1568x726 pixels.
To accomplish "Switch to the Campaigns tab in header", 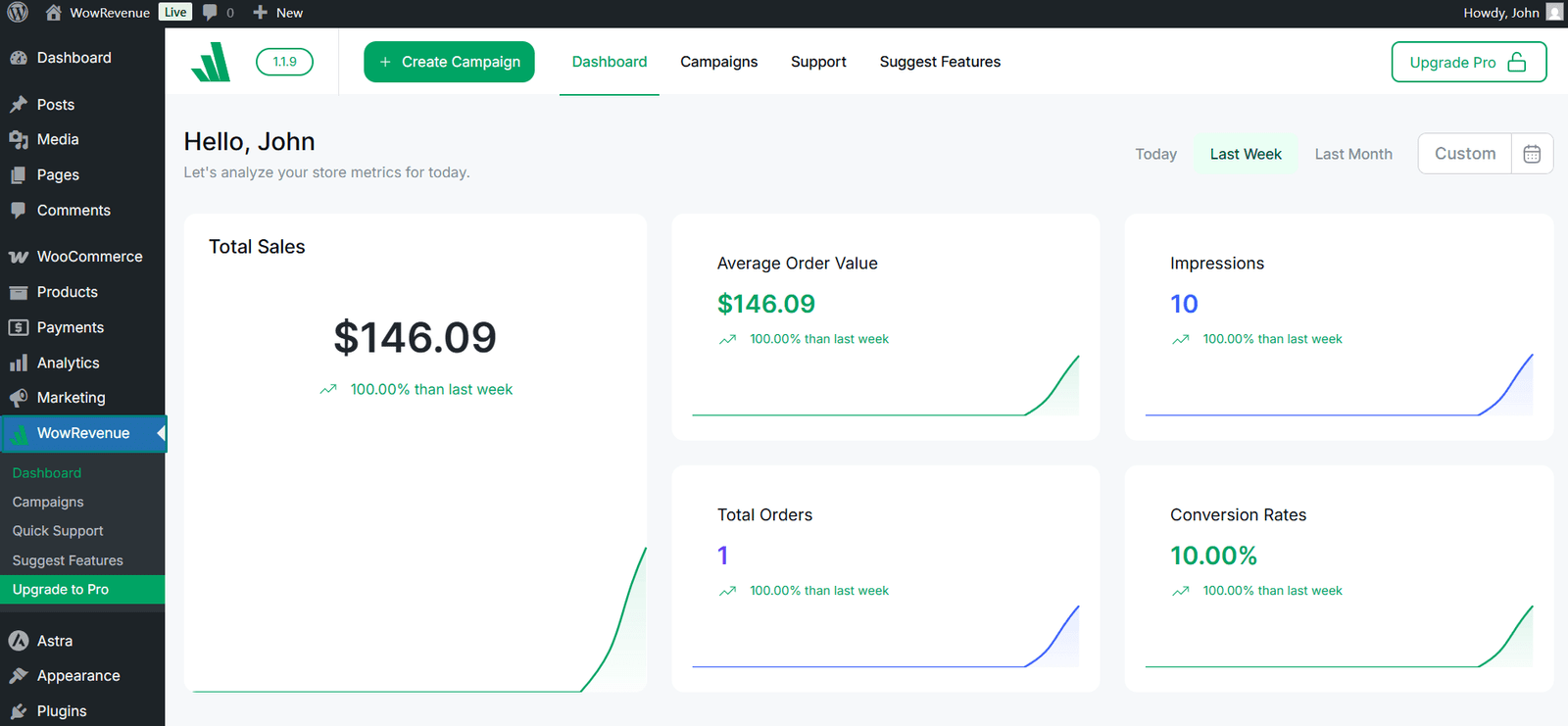I will (719, 62).
